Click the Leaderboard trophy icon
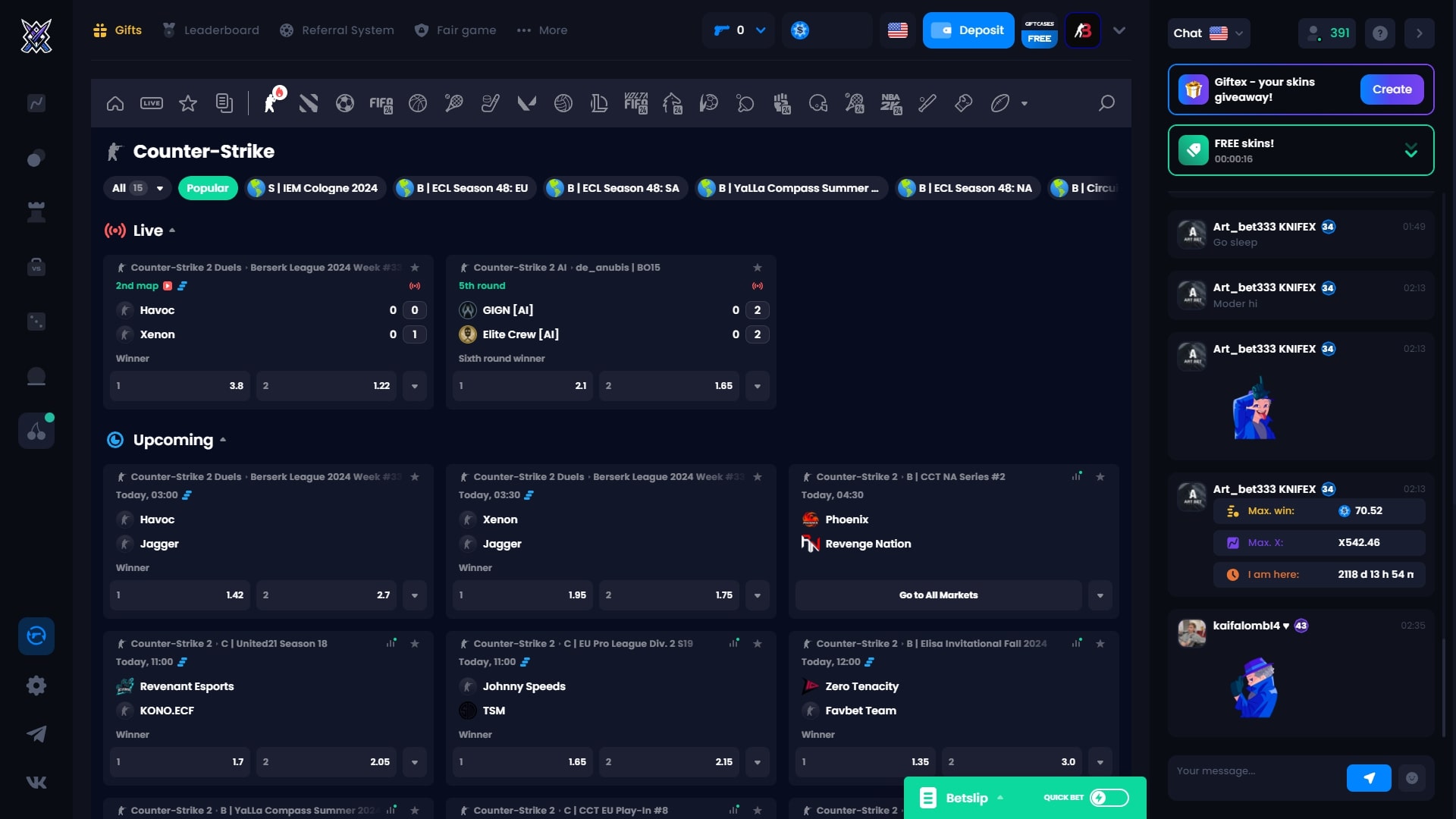 [168, 30]
